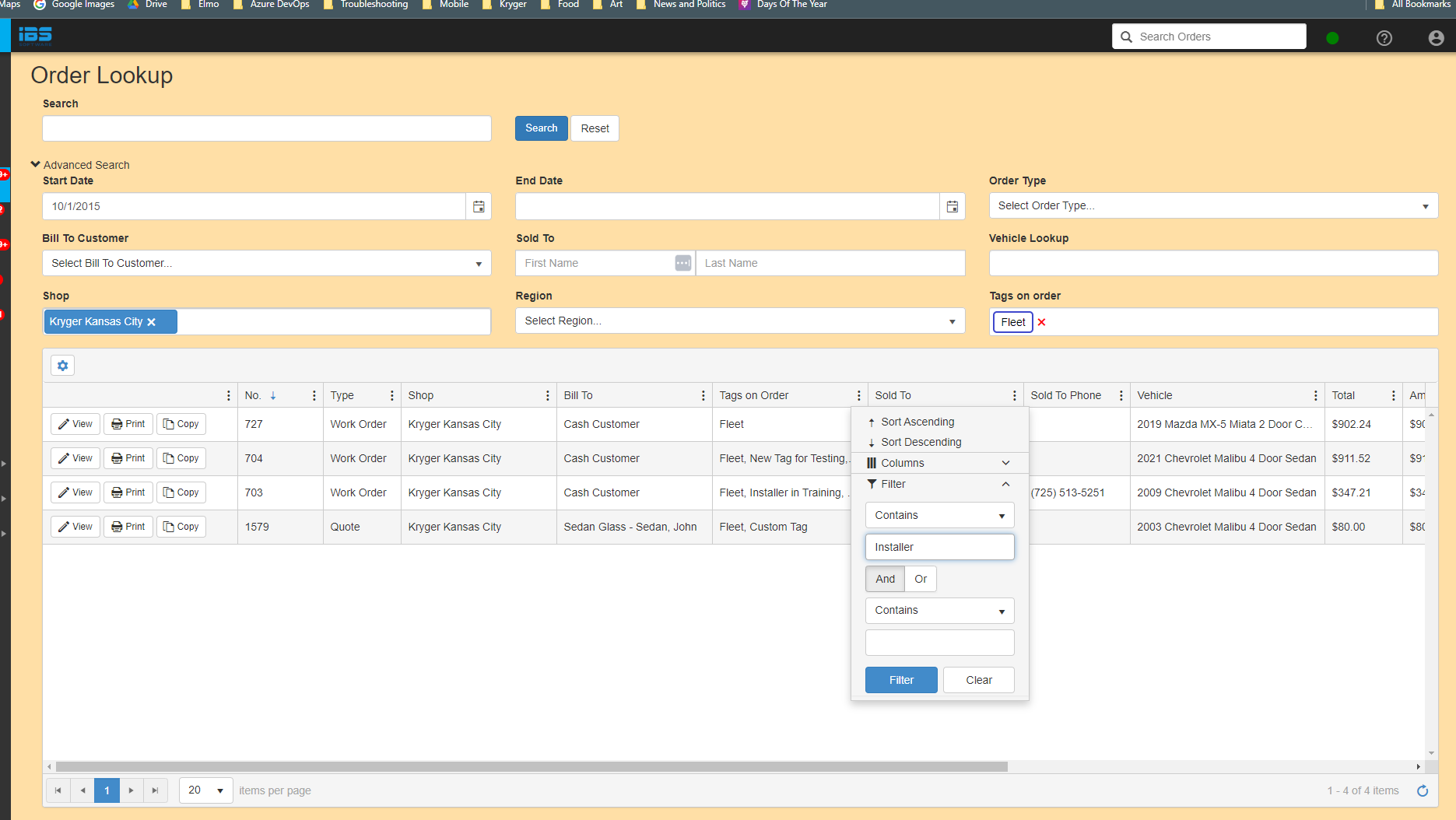Open the All Bookmarks folder
The width and height of the screenshot is (1456, 820).
(1412, 5)
